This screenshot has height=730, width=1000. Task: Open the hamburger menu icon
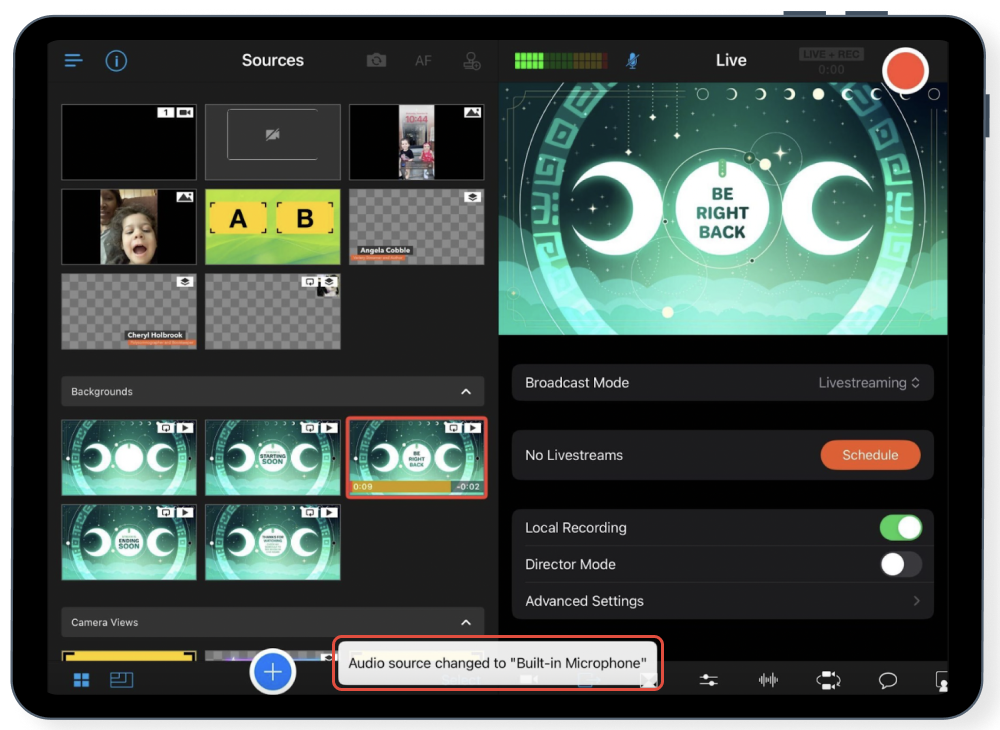tap(73, 60)
